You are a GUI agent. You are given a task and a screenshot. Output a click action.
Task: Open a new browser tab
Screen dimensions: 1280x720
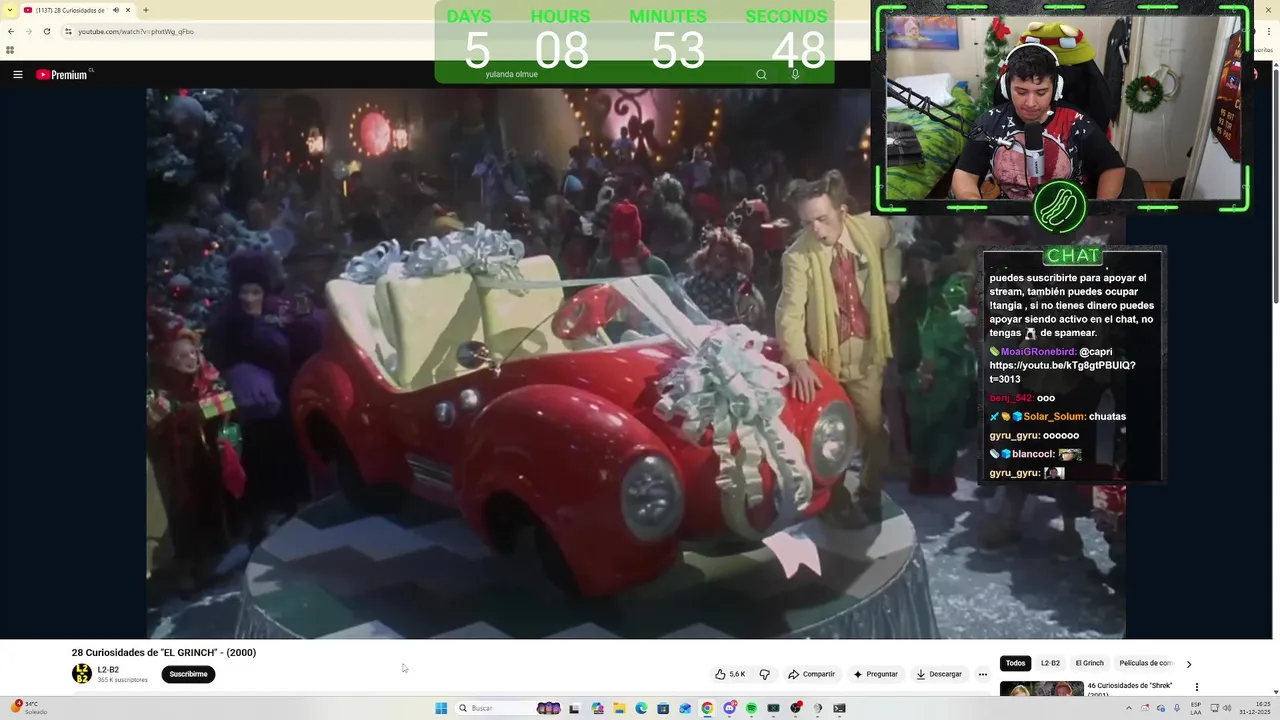(146, 10)
